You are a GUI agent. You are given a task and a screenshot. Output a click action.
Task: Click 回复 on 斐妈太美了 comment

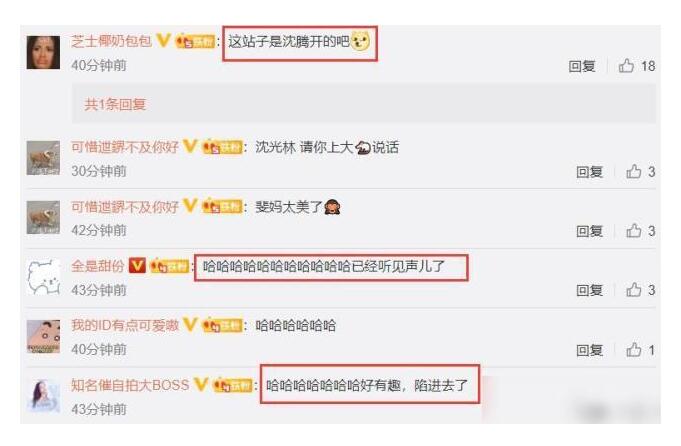click(x=589, y=231)
